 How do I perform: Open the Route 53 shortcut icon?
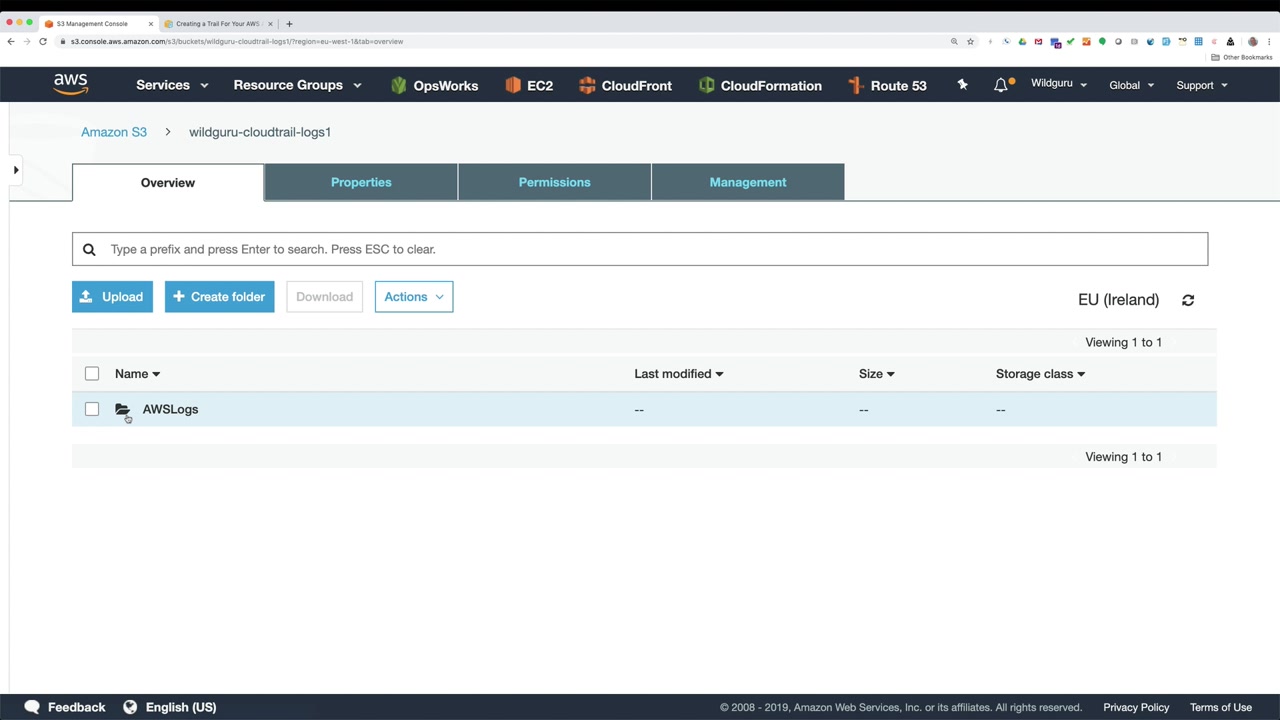855,86
